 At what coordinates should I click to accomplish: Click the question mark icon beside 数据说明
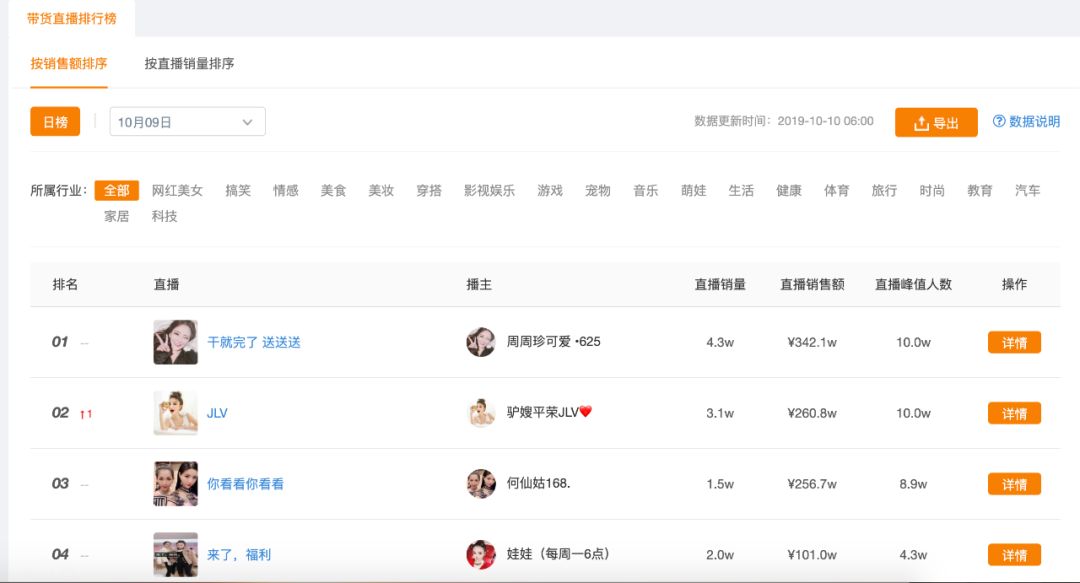(x=999, y=122)
